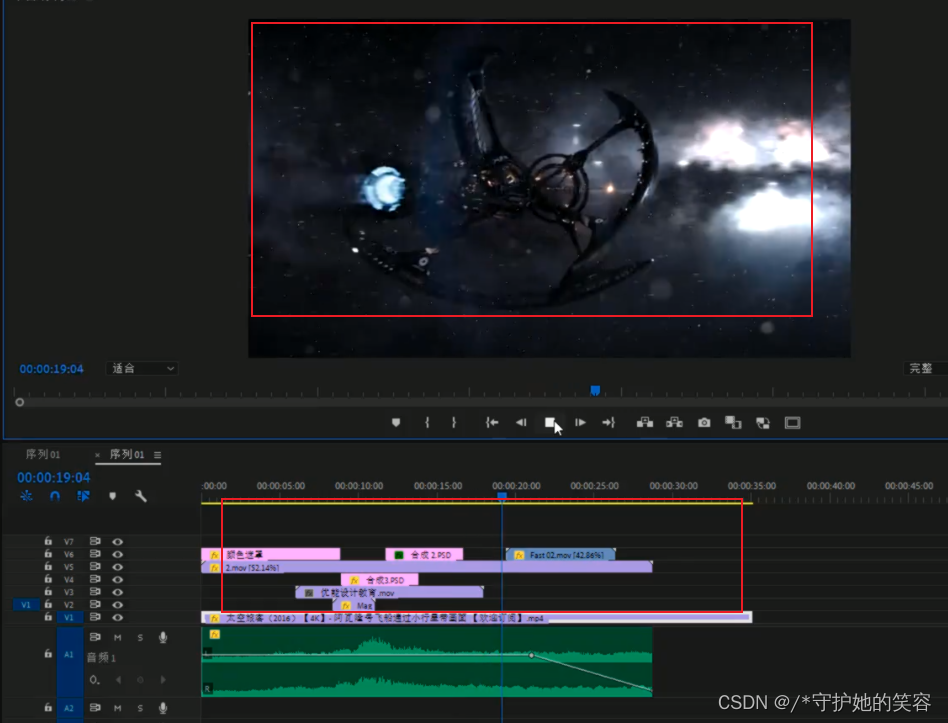Add a marker from the monitor transport bar
The image size is (948, 723).
pos(396,423)
